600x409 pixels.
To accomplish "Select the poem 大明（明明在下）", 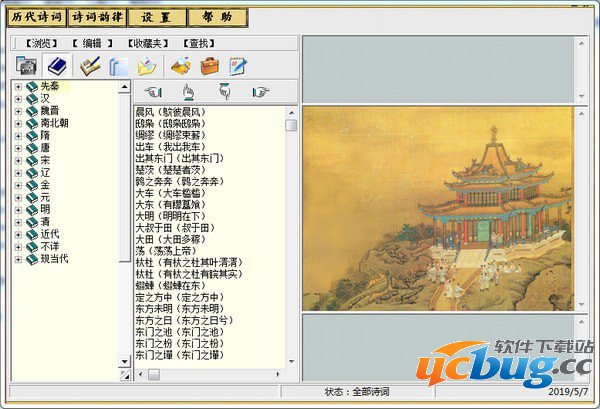I will tap(178, 215).
